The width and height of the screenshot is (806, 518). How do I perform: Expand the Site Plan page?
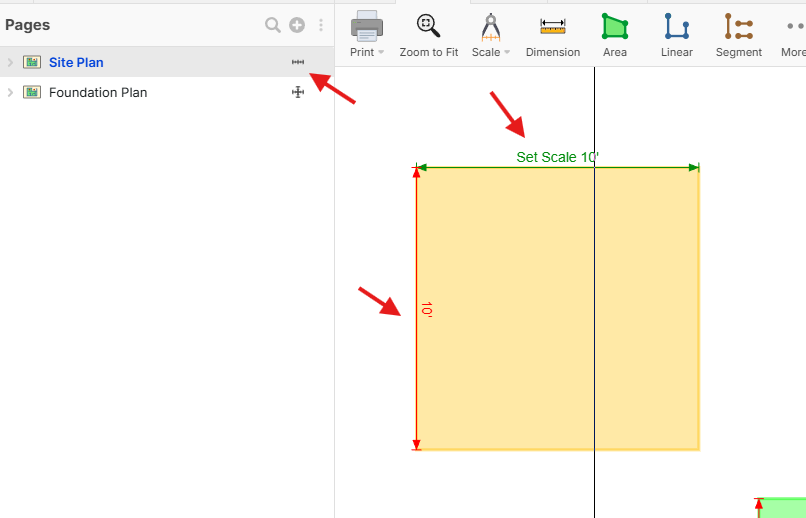10,62
